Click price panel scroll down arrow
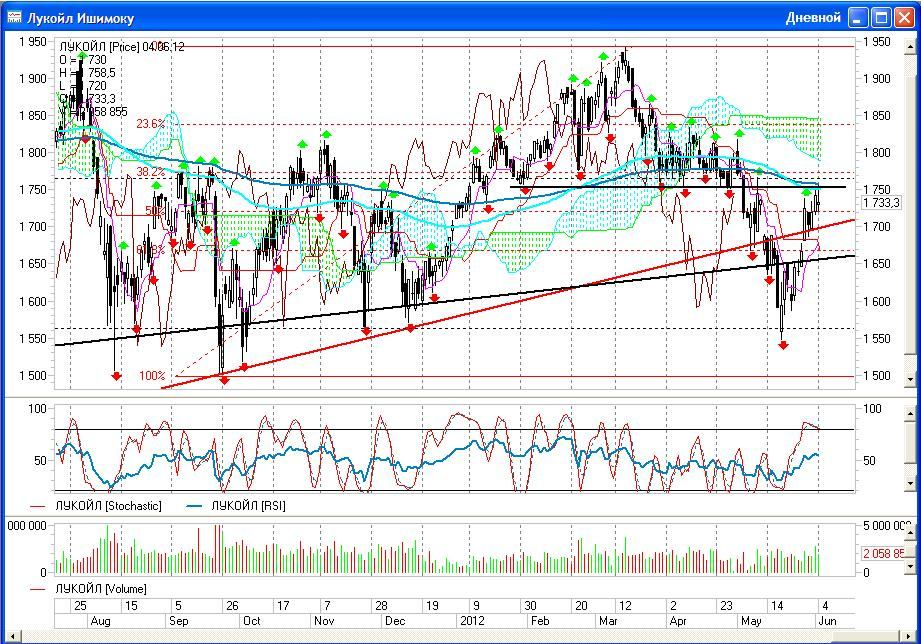Screen dimensions: 921x644 (x=911, y=380)
